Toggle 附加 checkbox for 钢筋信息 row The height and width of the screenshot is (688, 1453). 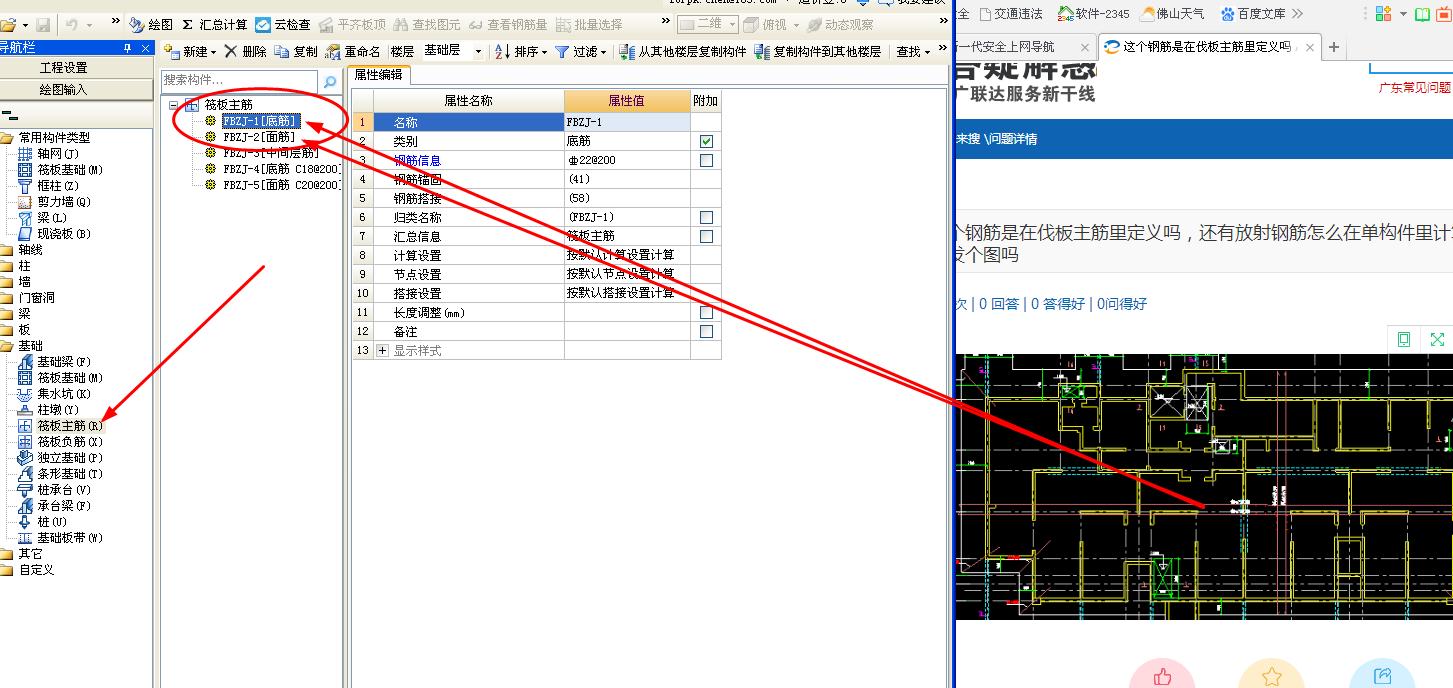[706, 160]
